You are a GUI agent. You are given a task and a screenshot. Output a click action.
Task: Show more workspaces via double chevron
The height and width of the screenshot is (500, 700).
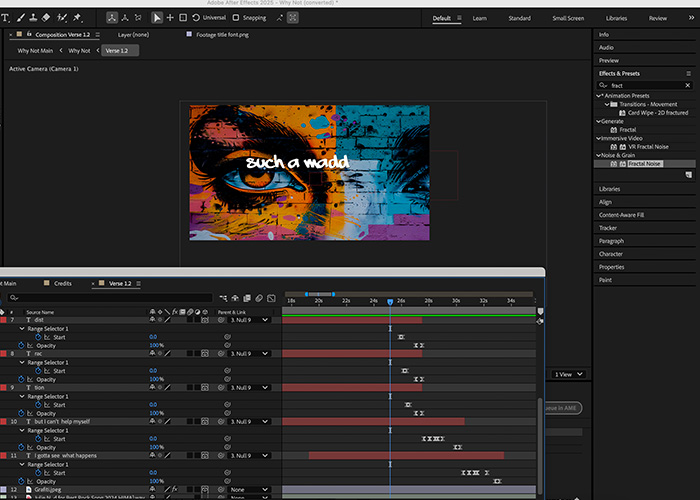pos(692,18)
